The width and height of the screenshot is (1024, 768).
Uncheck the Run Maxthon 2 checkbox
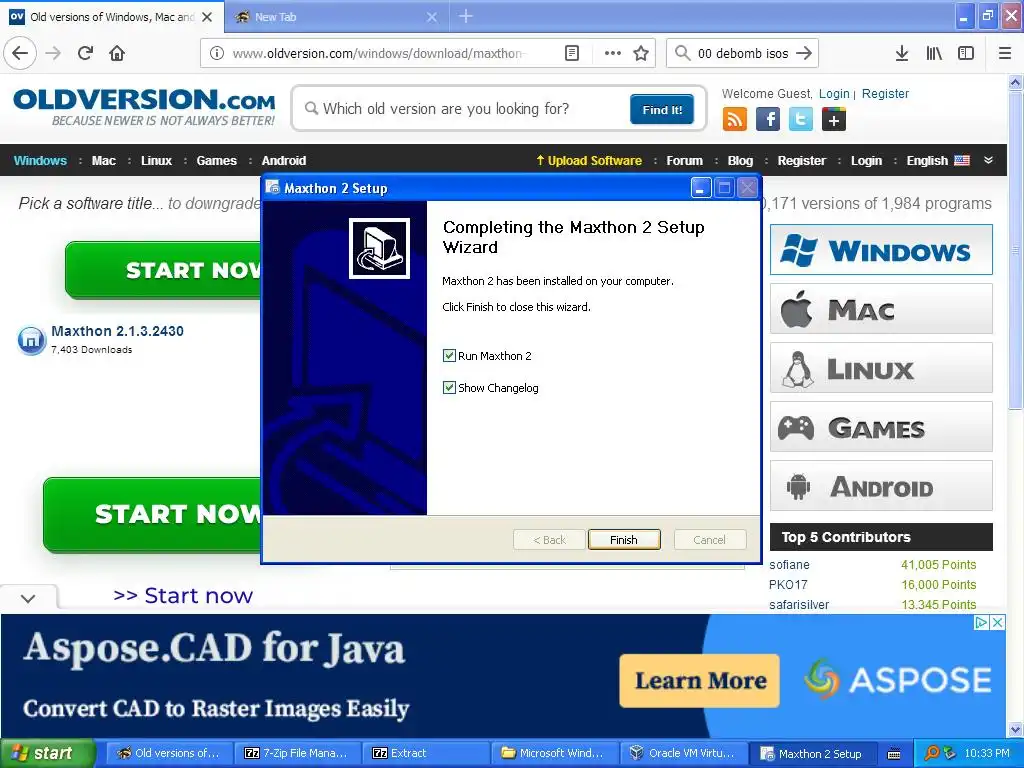[449, 356]
